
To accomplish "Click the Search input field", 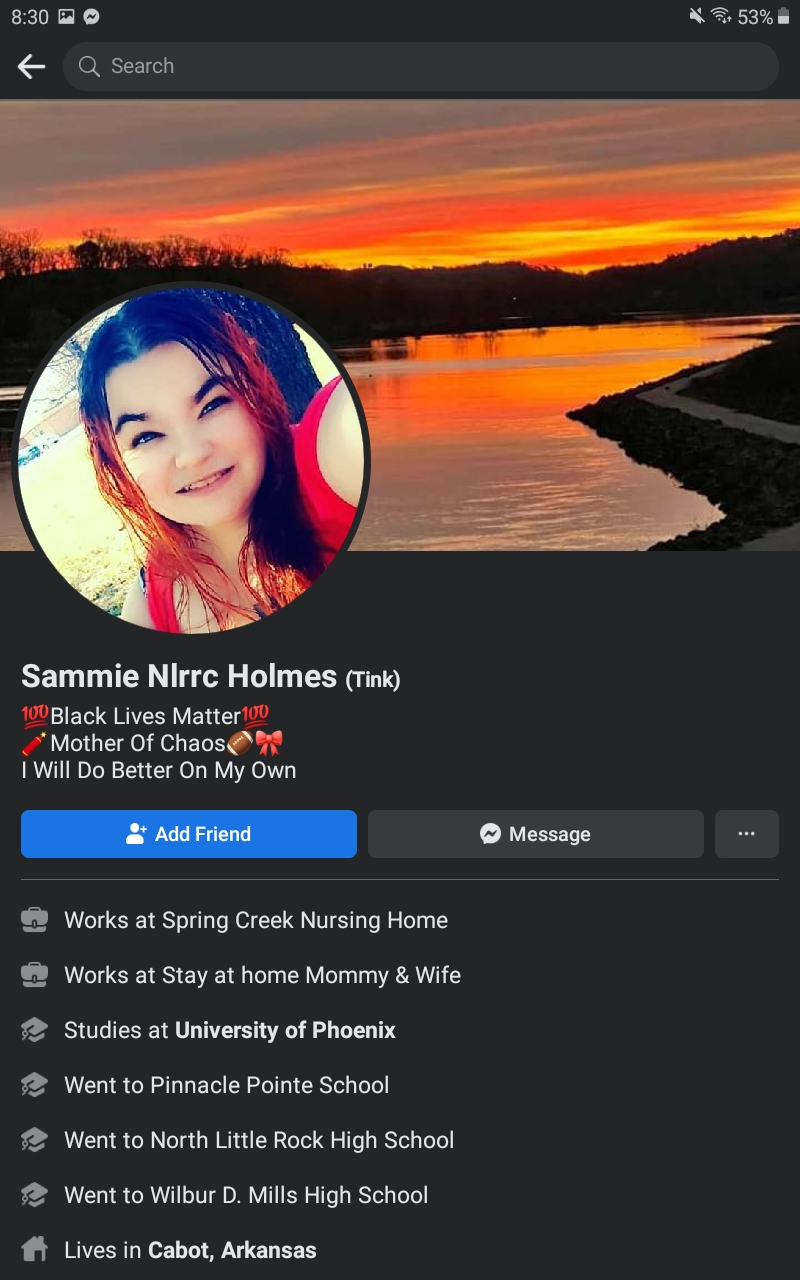I will (x=420, y=67).
